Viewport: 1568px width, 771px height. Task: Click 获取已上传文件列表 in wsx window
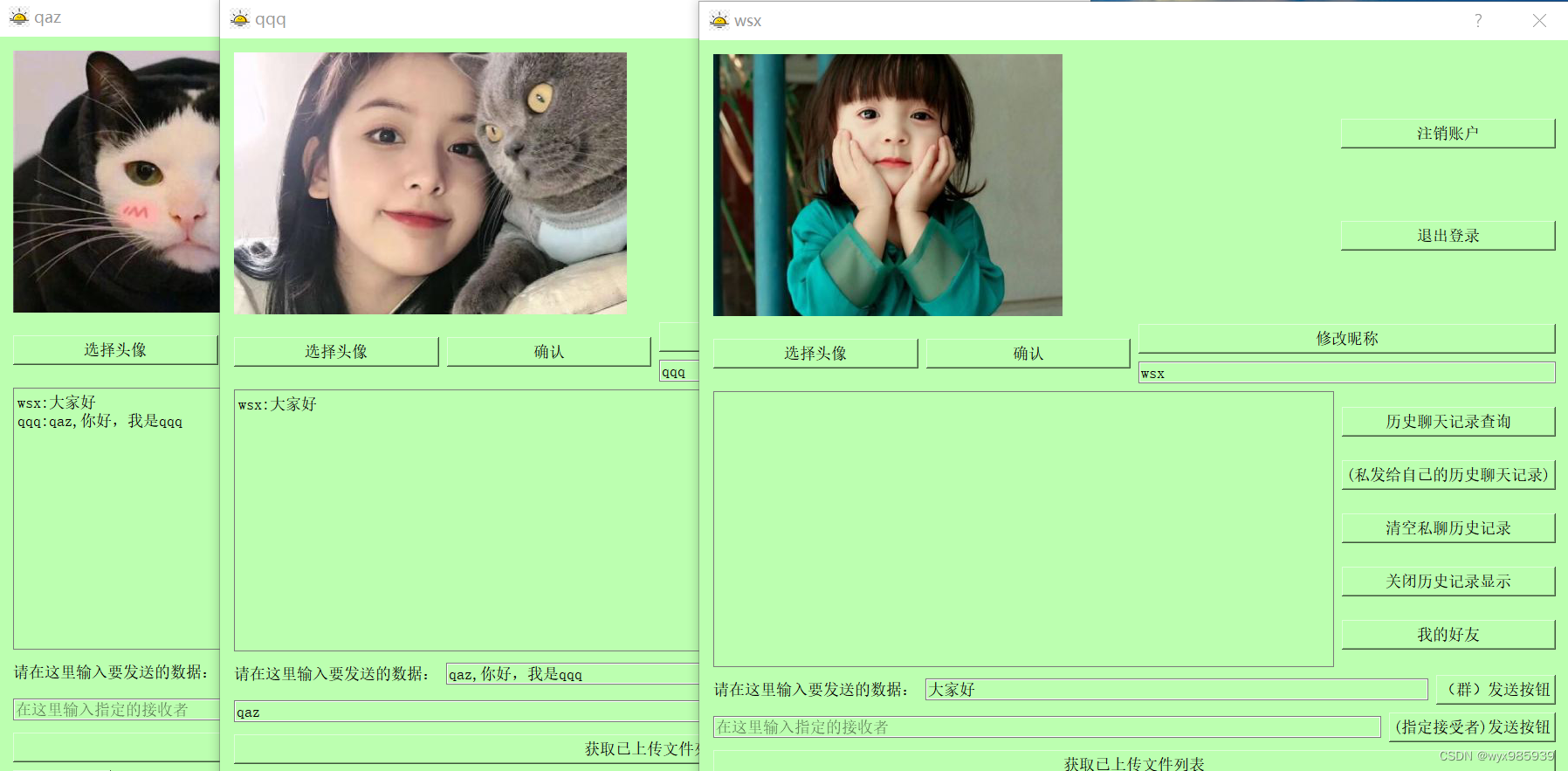1133,761
